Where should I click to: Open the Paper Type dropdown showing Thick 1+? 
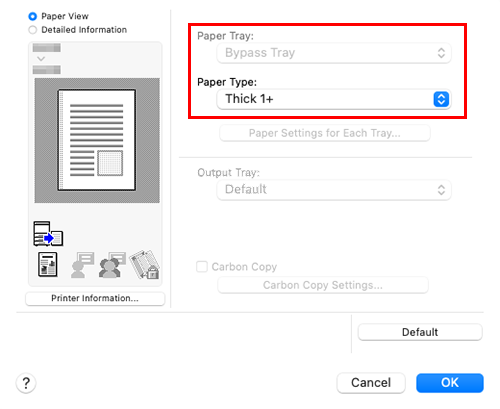click(x=334, y=99)
